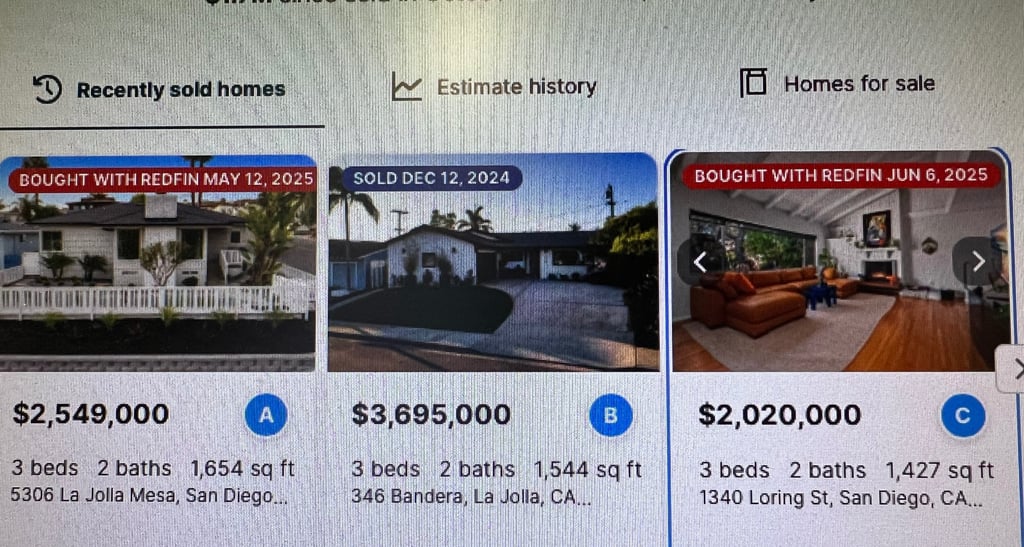Click the Bandera house driveway photo

click(x=492, y=280)
